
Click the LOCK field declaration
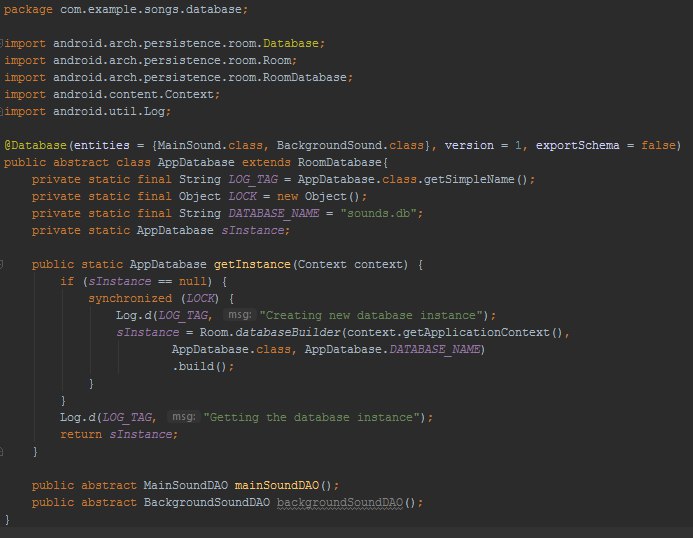click(x=242, y=196)
